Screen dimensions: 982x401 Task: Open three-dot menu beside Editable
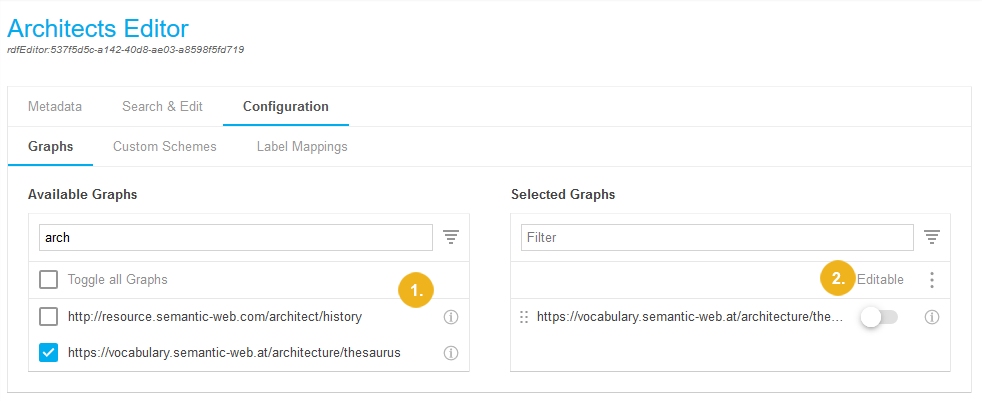coord(932,280)
